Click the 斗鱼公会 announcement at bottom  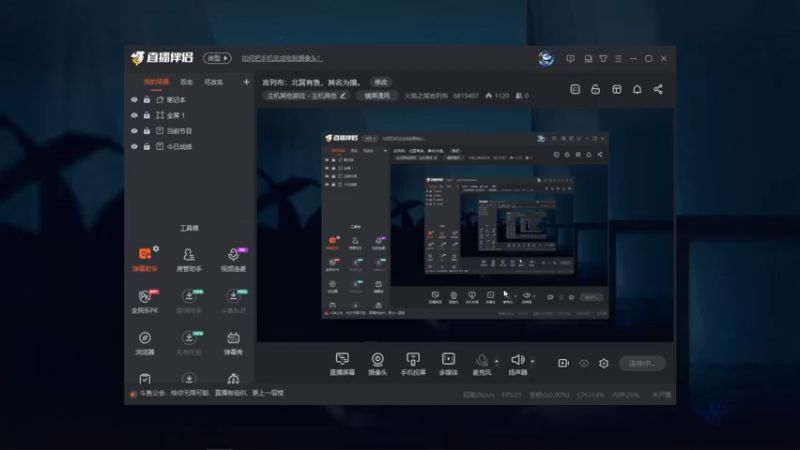click(x=211, y=393)
